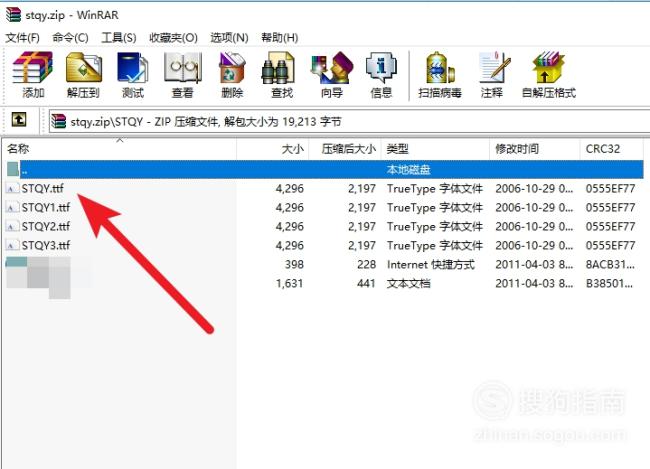The height and width of the screenshot is (469, 650).
Task: Open the 注释 (Comment) tool
Action: pyautogui.click(x=492, y=75)
